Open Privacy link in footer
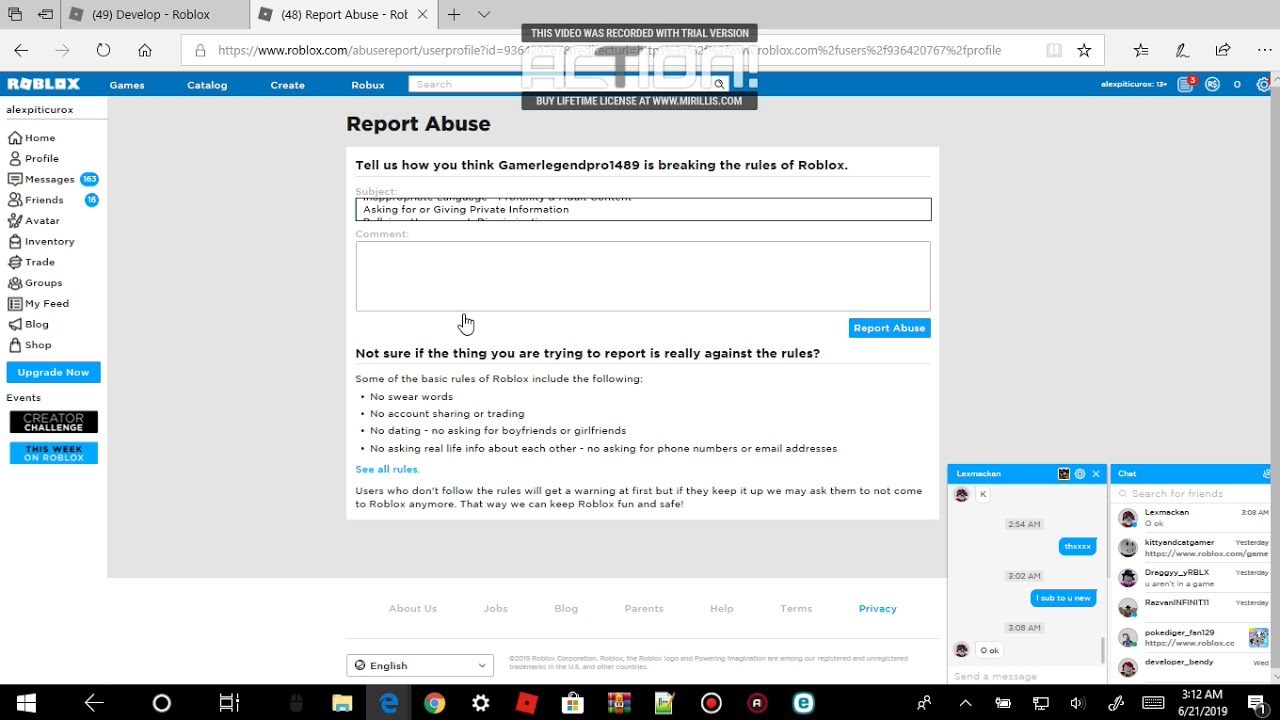1280x720 pixels. pos(877,608)
